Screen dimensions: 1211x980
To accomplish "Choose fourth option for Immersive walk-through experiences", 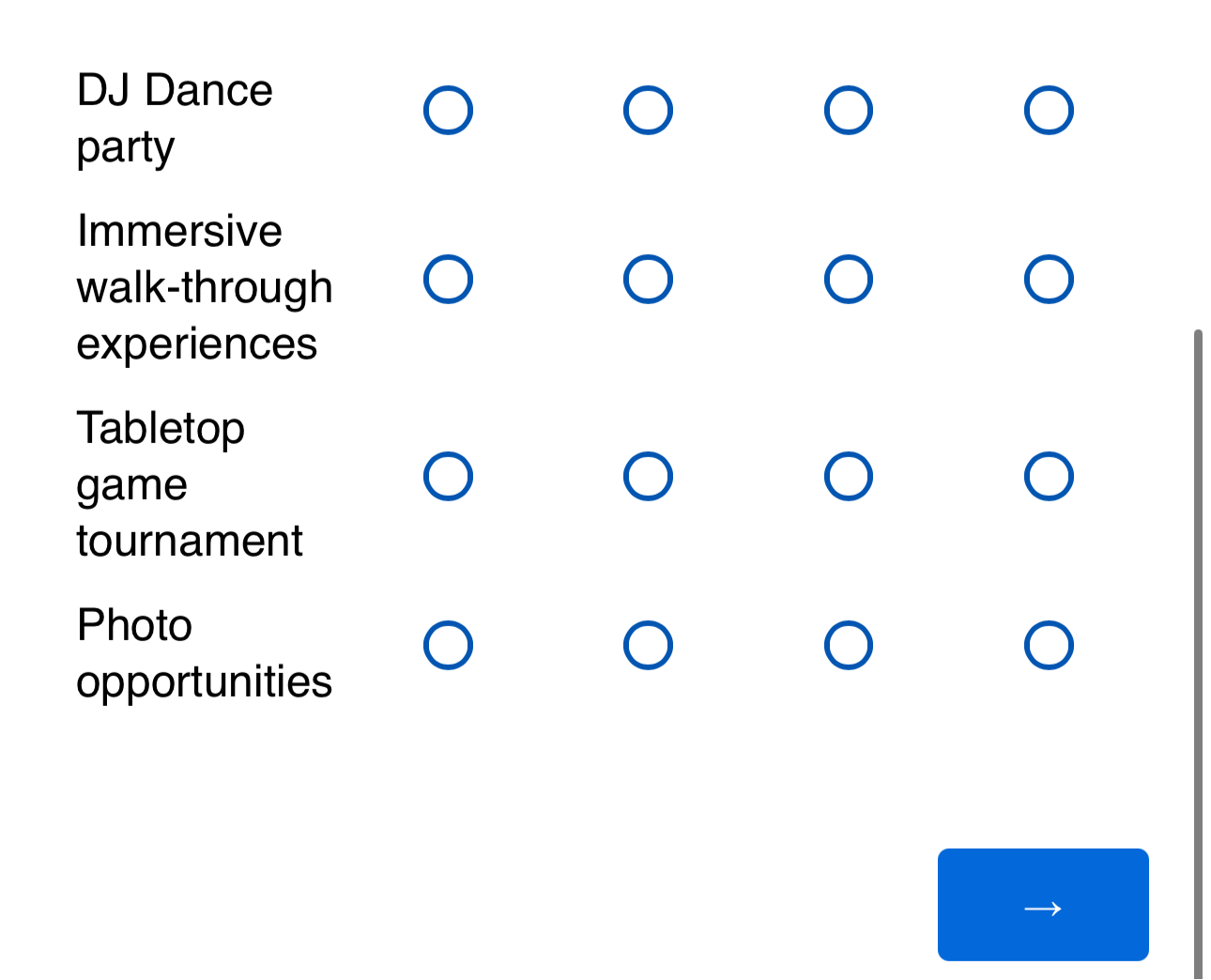I will point(1049,279).
